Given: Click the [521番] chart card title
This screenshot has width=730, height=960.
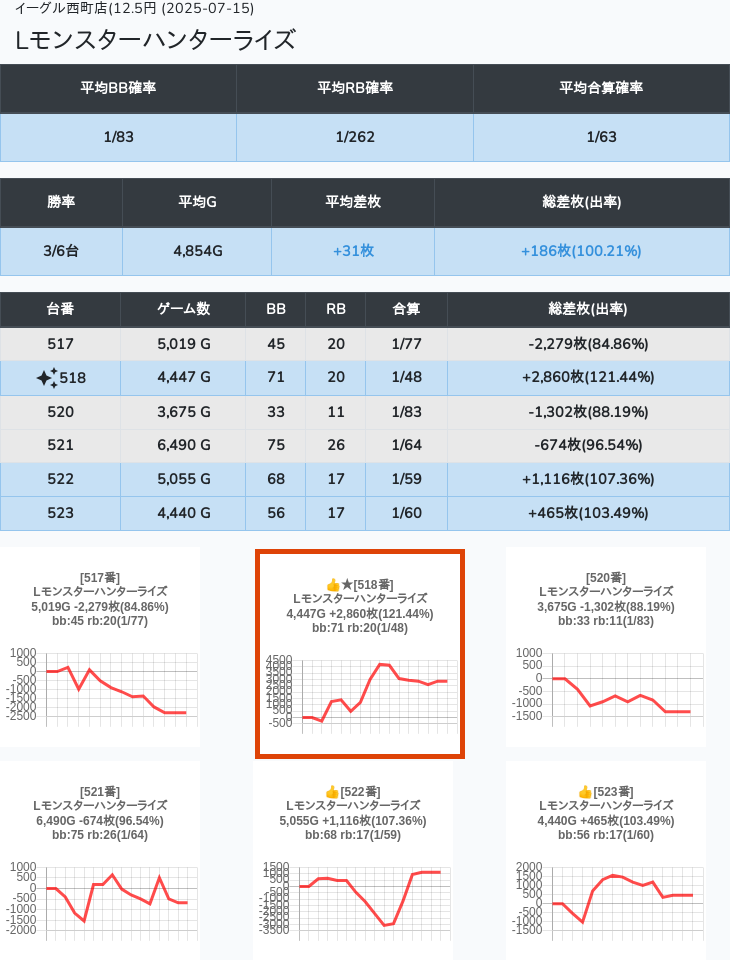Looking at the screenshot, I should tap(100, 792).
